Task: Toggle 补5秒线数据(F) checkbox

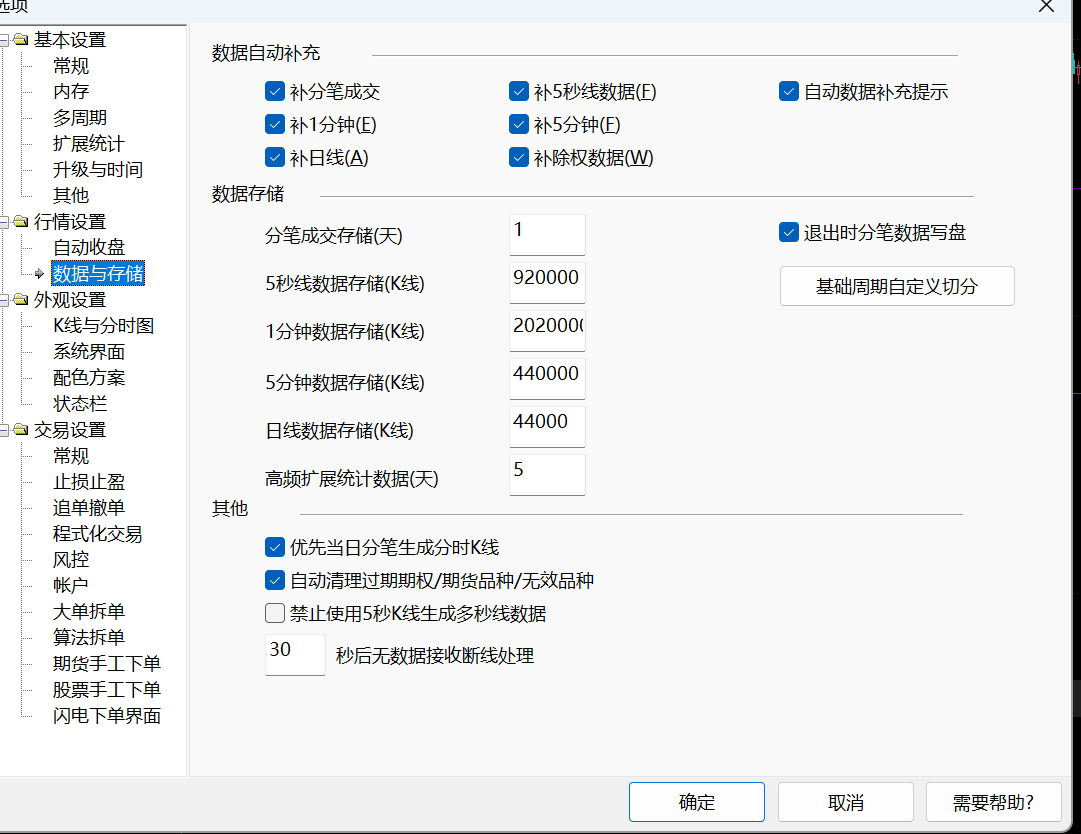Action: click(518, 91)
